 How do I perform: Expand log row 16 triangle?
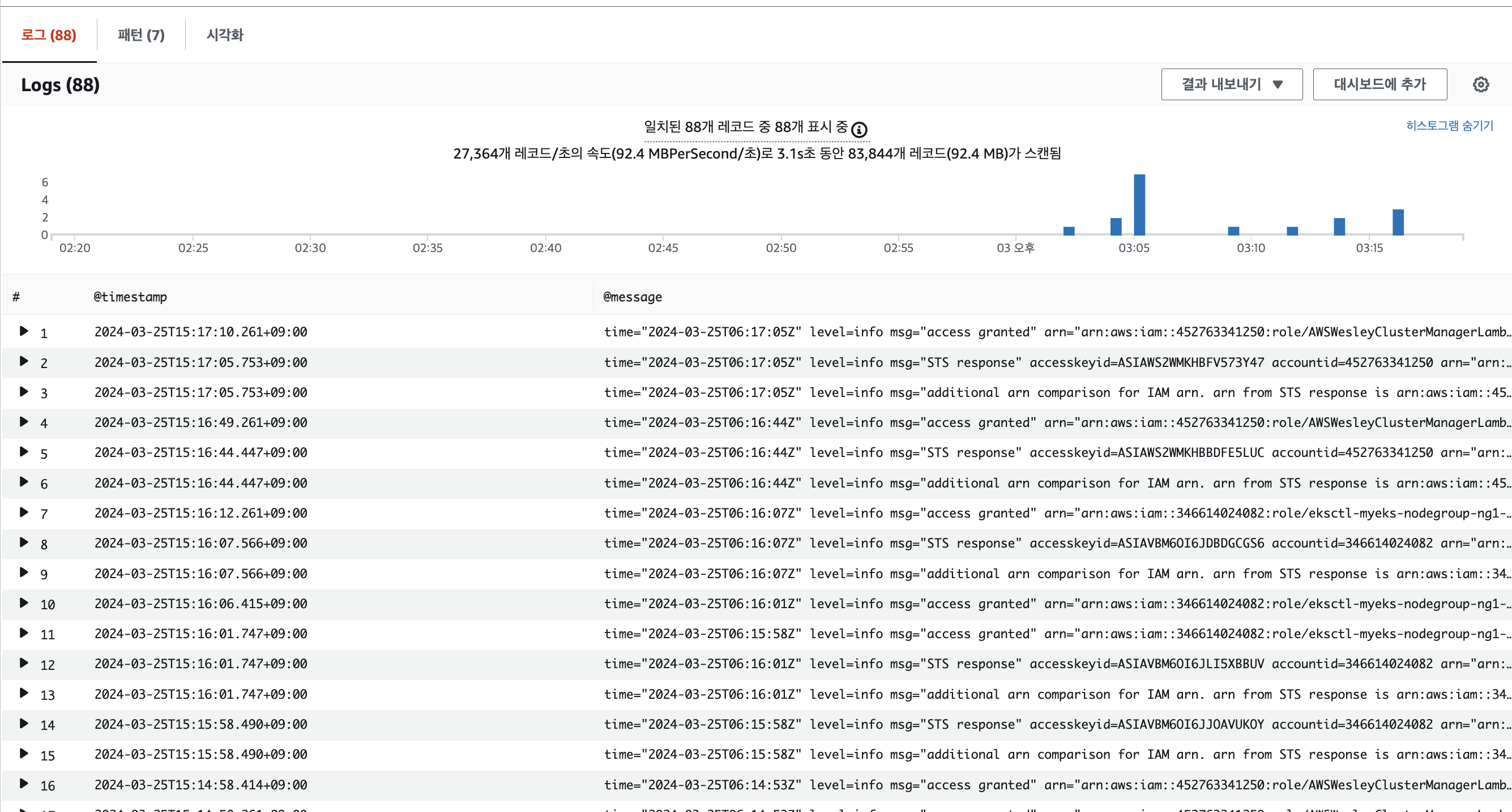[23, 784]
